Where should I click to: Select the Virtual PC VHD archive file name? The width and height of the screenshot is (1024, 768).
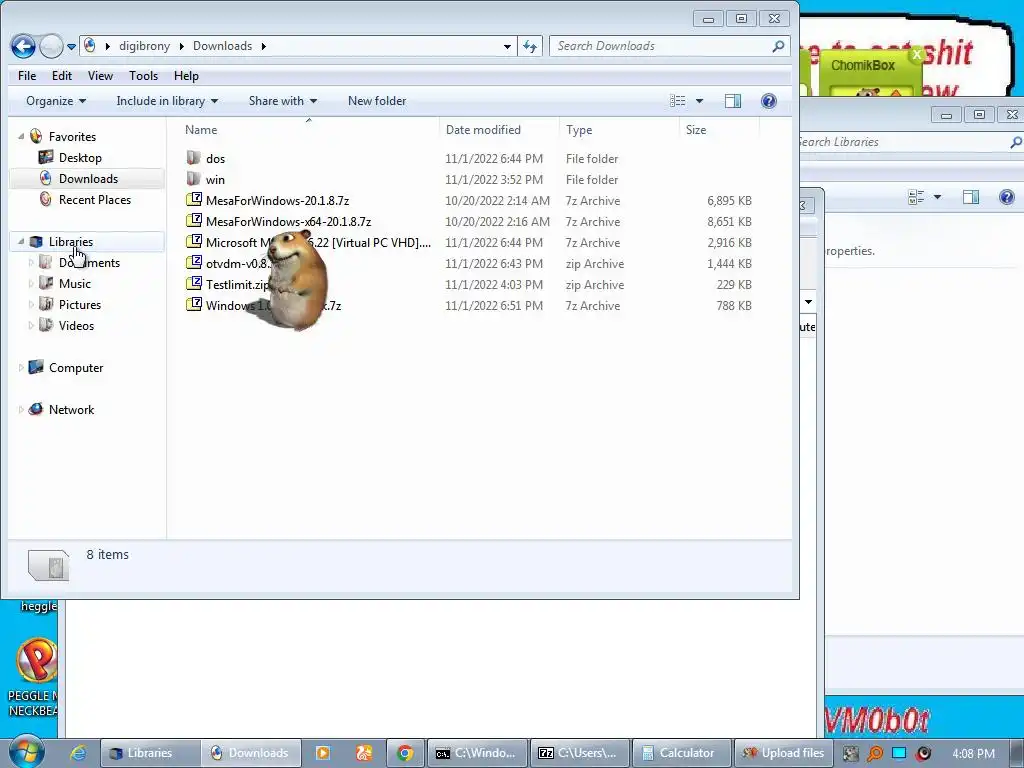(318, 242)
